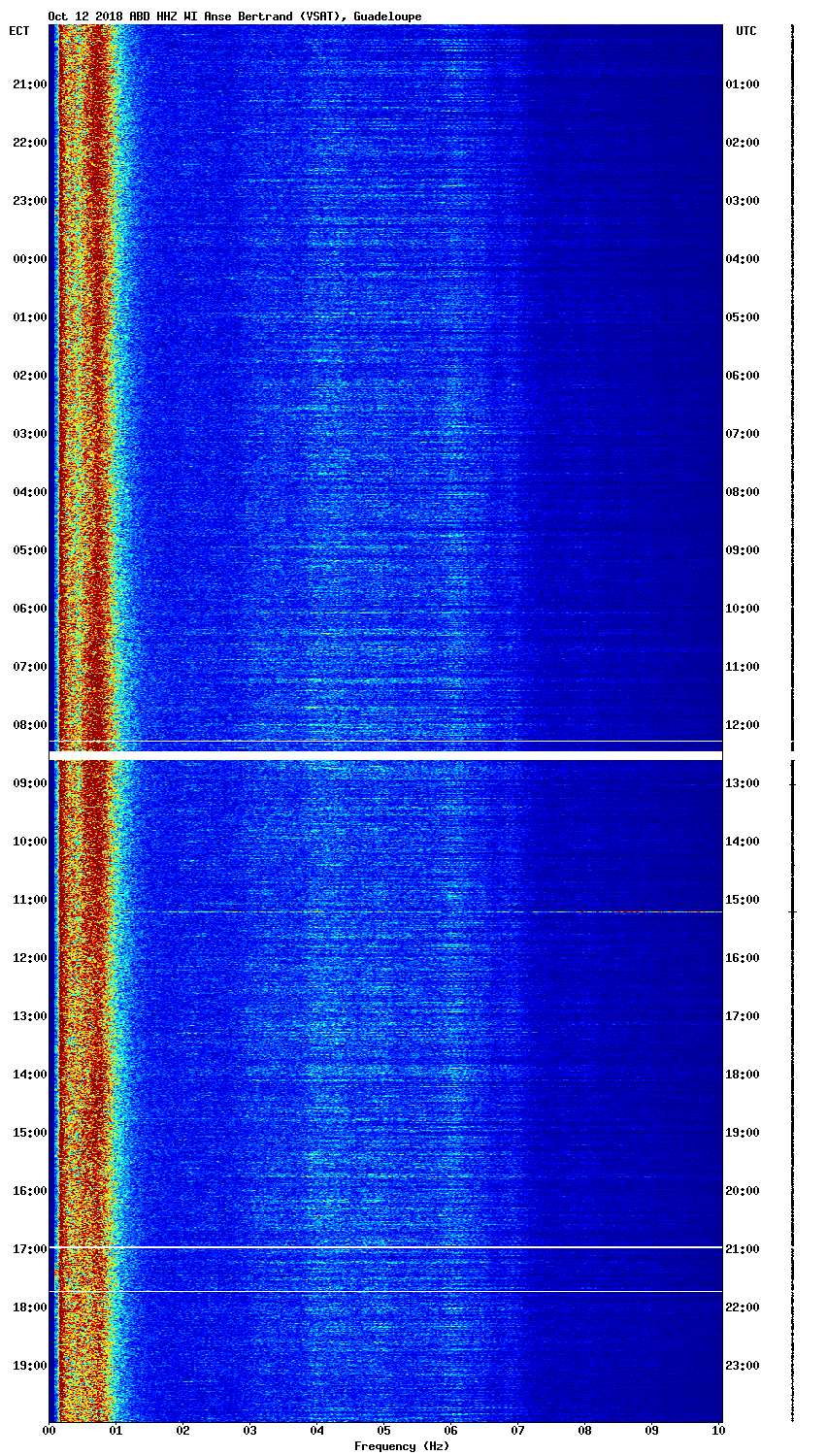Select the 02:00 label on the ECT axis
The image size is (827, 1456).
point(29,376)
